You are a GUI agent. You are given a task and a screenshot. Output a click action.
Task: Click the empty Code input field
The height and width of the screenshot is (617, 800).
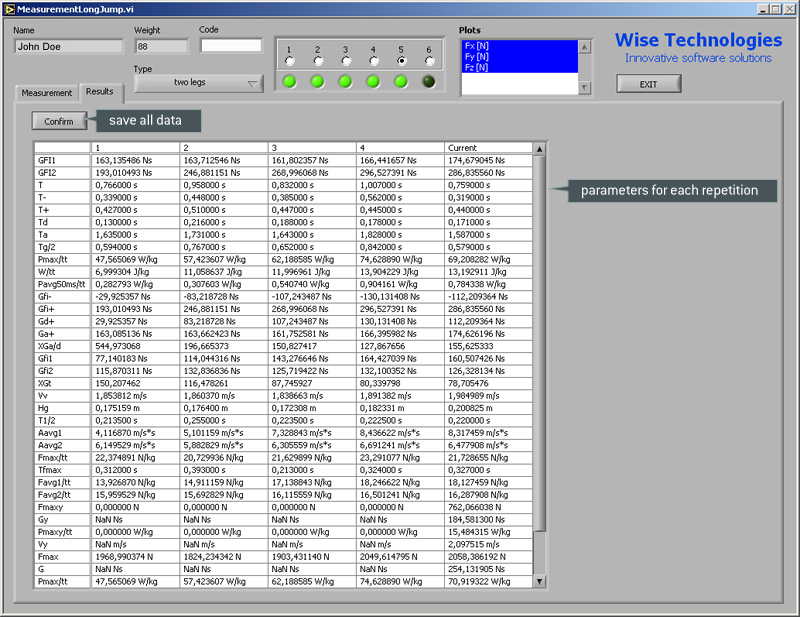pyautogui.click(x=231, y=45)
